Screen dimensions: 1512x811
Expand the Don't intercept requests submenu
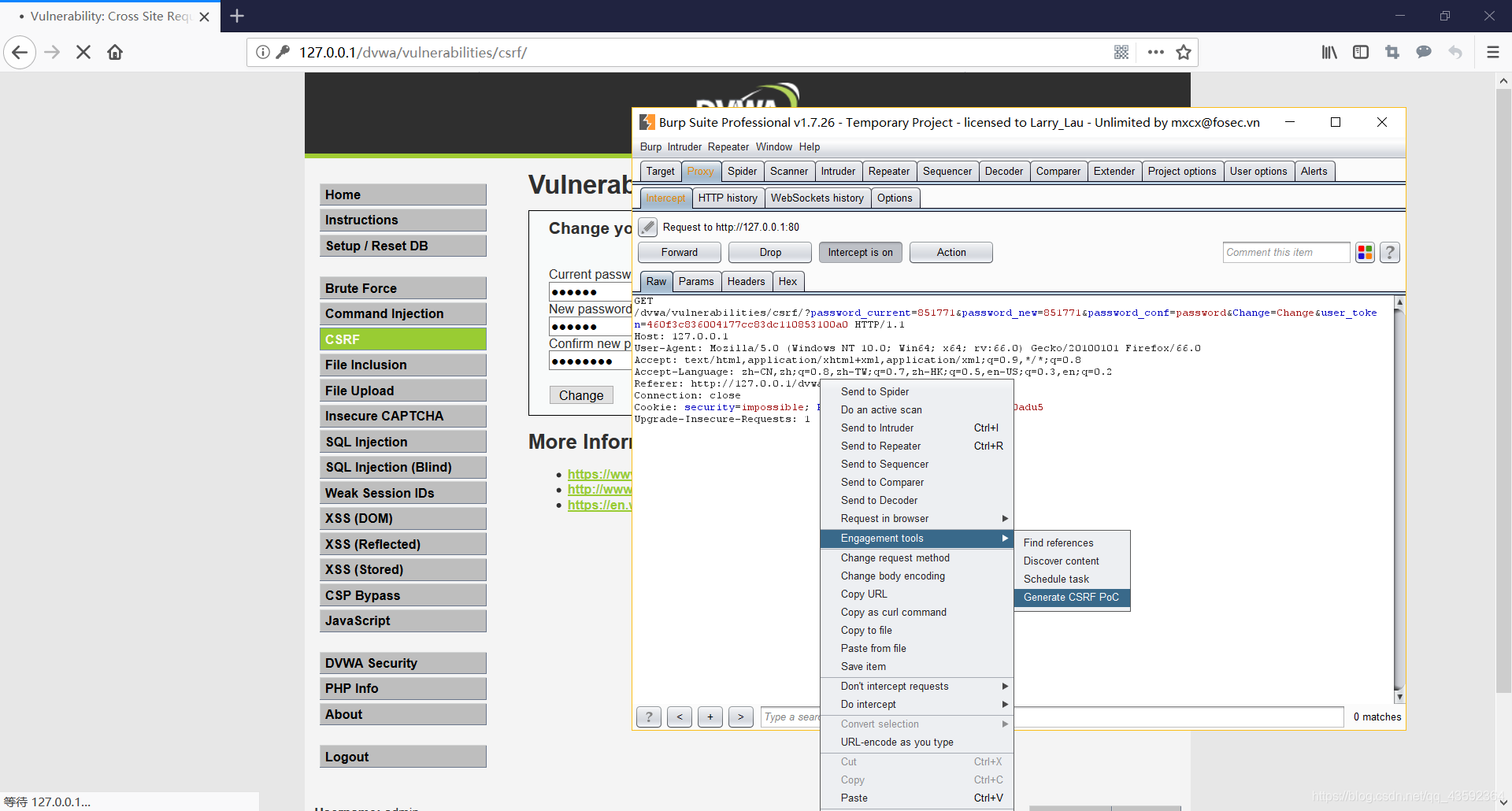click(917, 687)
